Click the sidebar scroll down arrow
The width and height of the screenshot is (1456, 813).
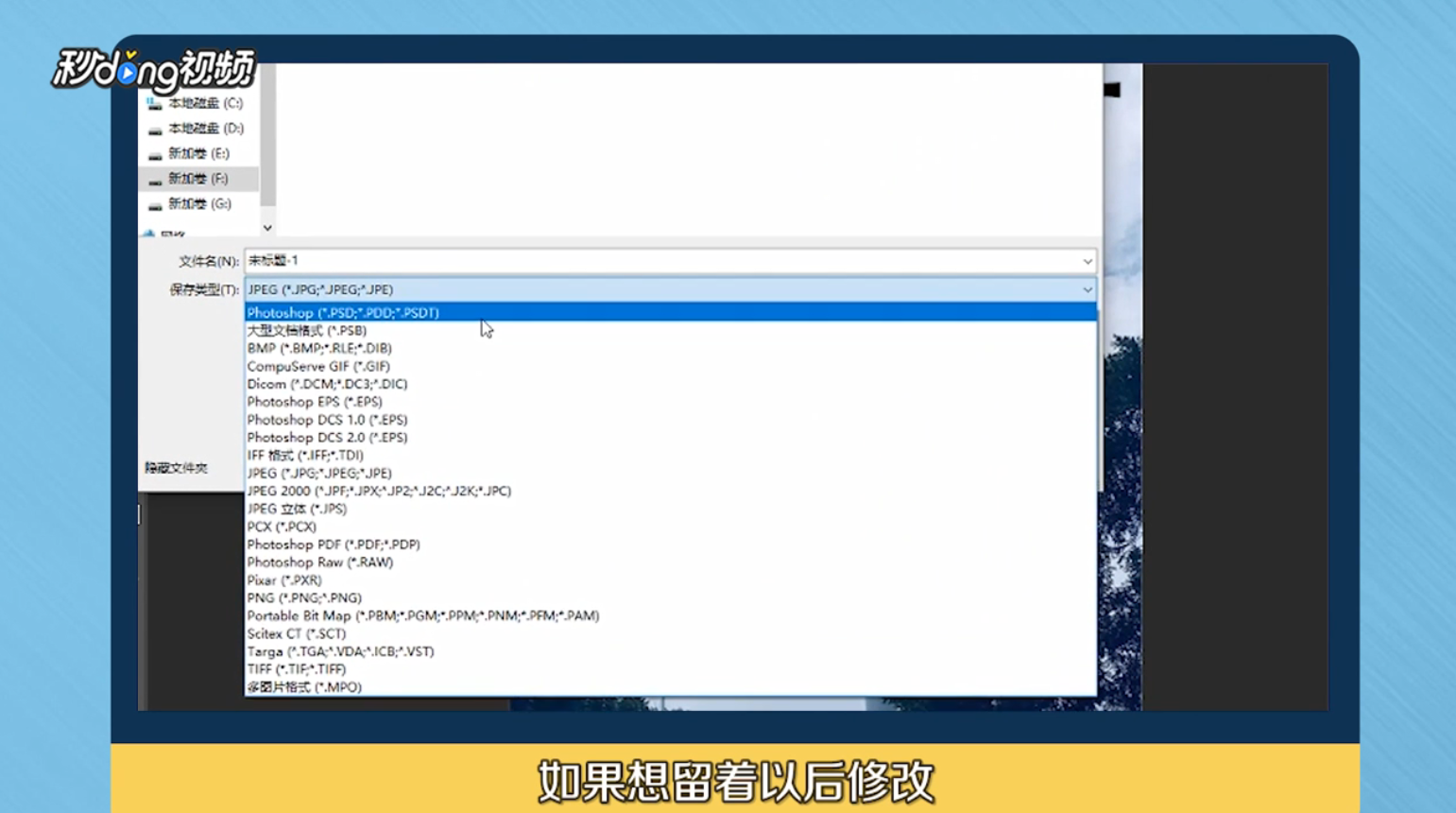click(267, 228)
